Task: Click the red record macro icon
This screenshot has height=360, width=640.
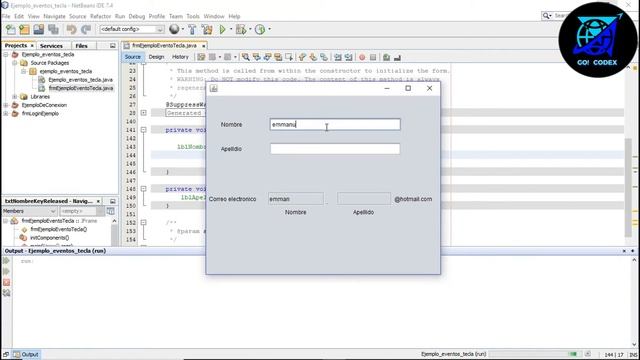Action: [x=362, y=58]
